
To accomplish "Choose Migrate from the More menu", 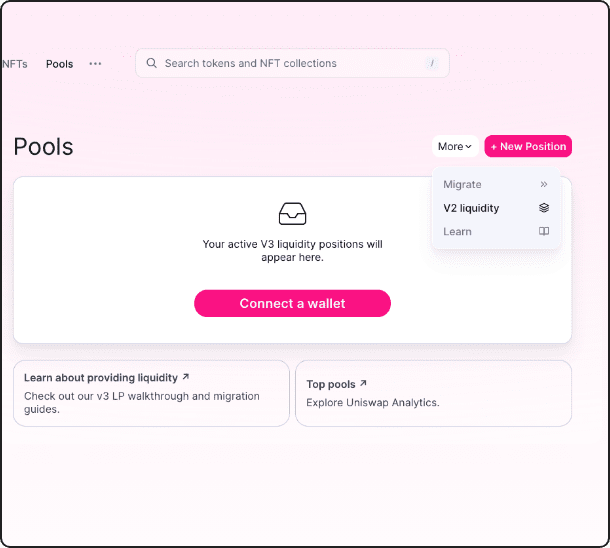I will coord(463,184).
